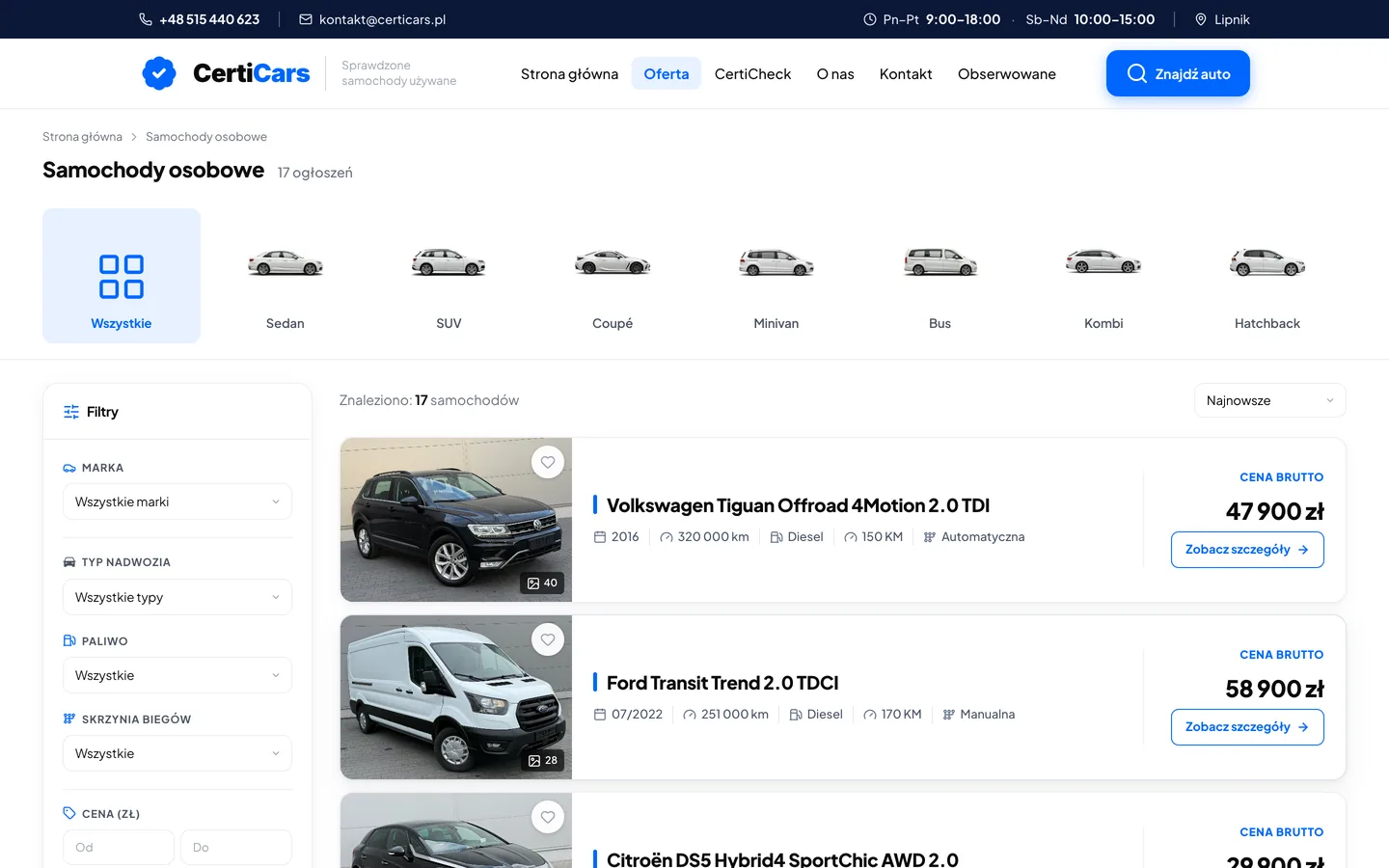The image size is (1389, 868).
Task: Open the Typ nadwozia dropdown (Wszystkie typy)
Action: 177,597
